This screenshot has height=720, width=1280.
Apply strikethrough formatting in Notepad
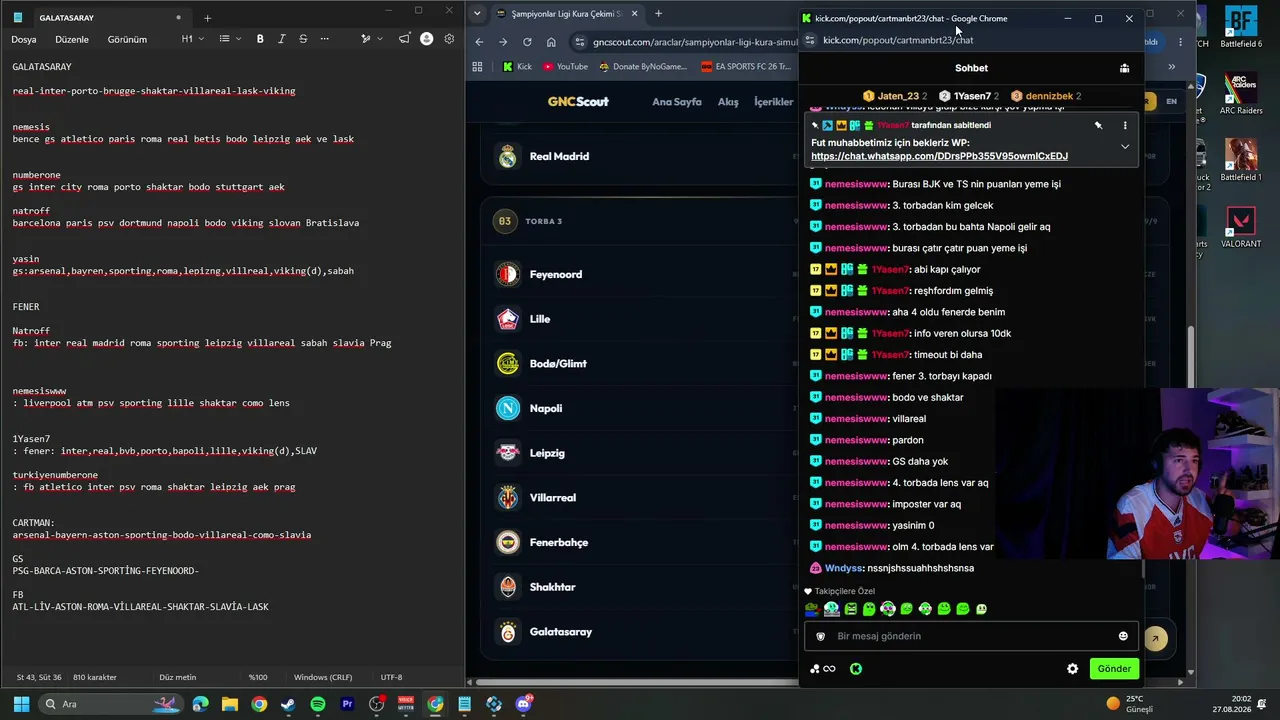click(x=303, y=39)
